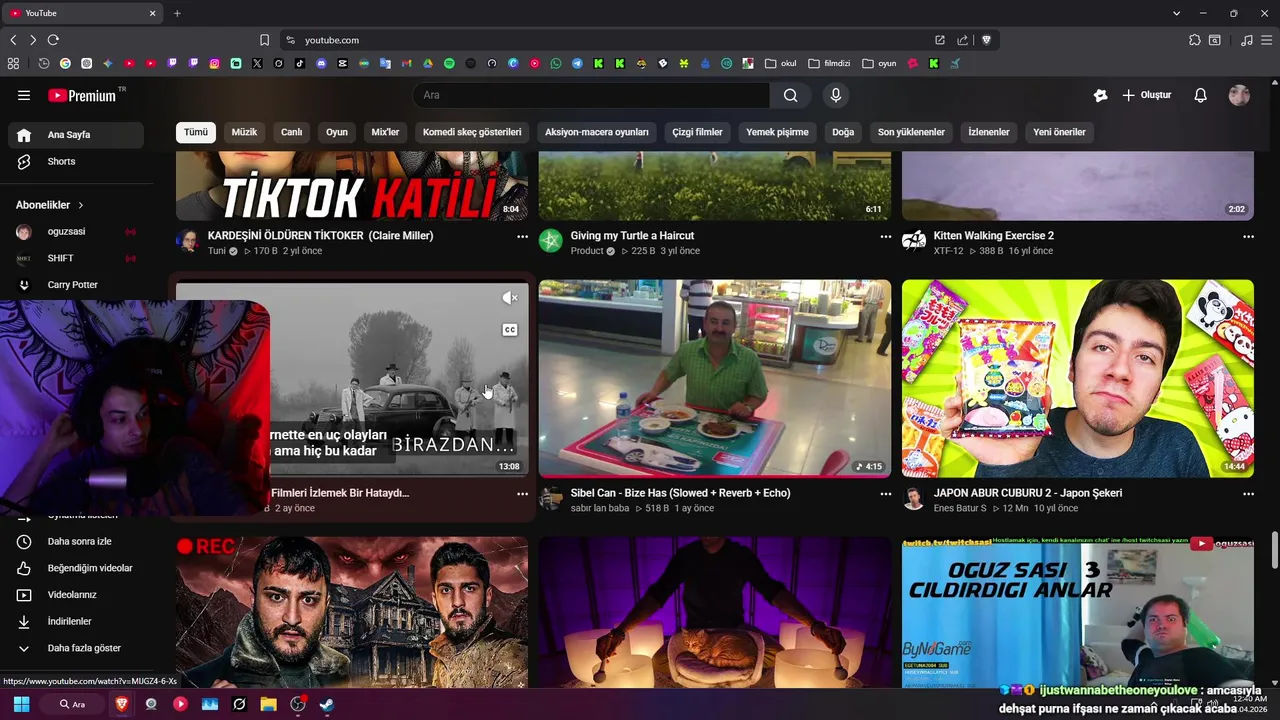Select the Oyun filter chip
This screenshot has width=1280, height=720.
click(337, 132)
